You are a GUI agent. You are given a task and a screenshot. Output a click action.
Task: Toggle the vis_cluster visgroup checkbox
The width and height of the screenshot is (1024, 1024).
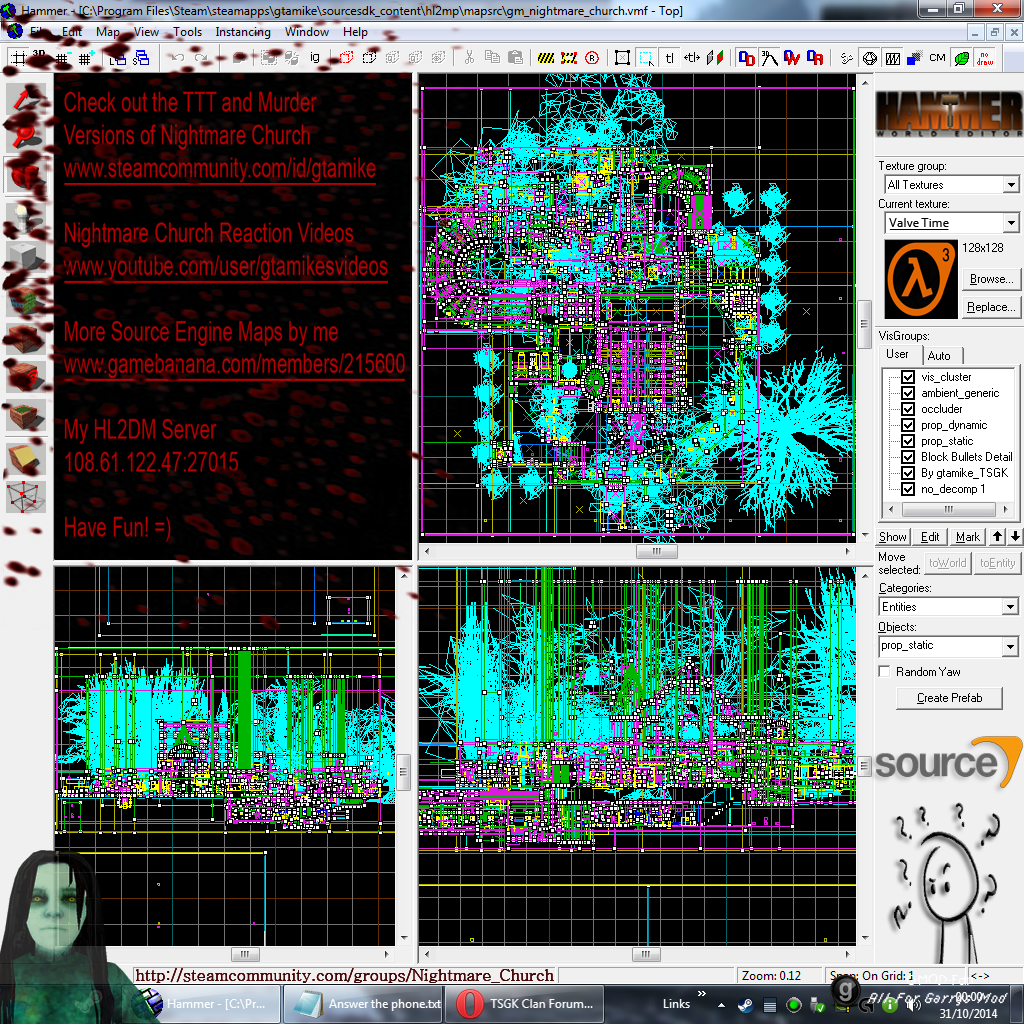[908, 377]
